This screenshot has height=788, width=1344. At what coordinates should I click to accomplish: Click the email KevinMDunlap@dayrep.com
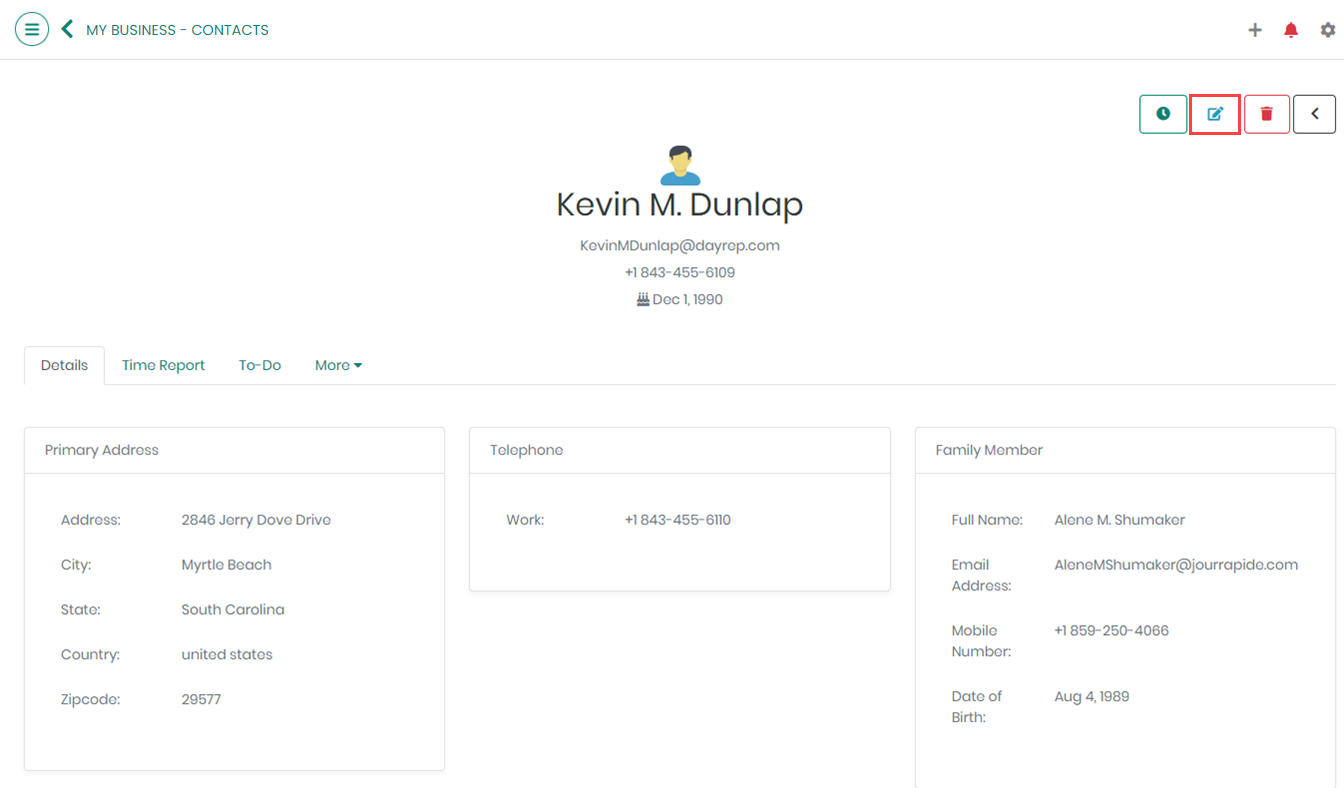point(680,245)
